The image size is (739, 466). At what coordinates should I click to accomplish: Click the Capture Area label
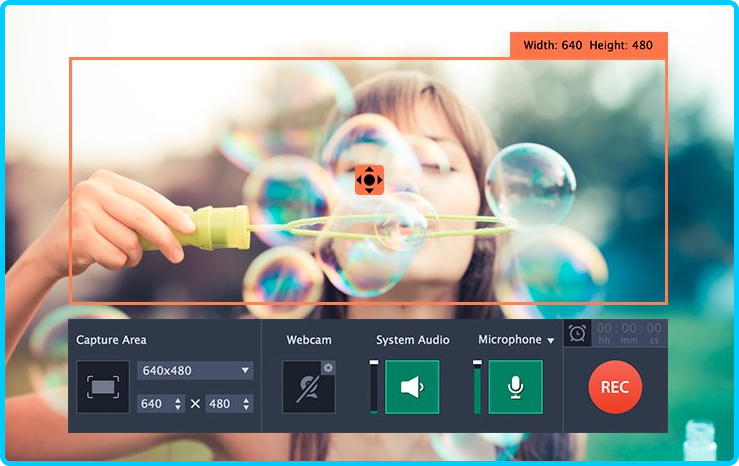[x=111, y=340]
